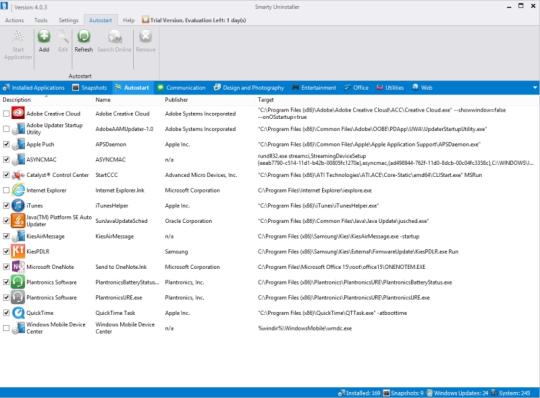Sort by the Publisher column header
Screen dimensions: 540x398
pos(176,100)
